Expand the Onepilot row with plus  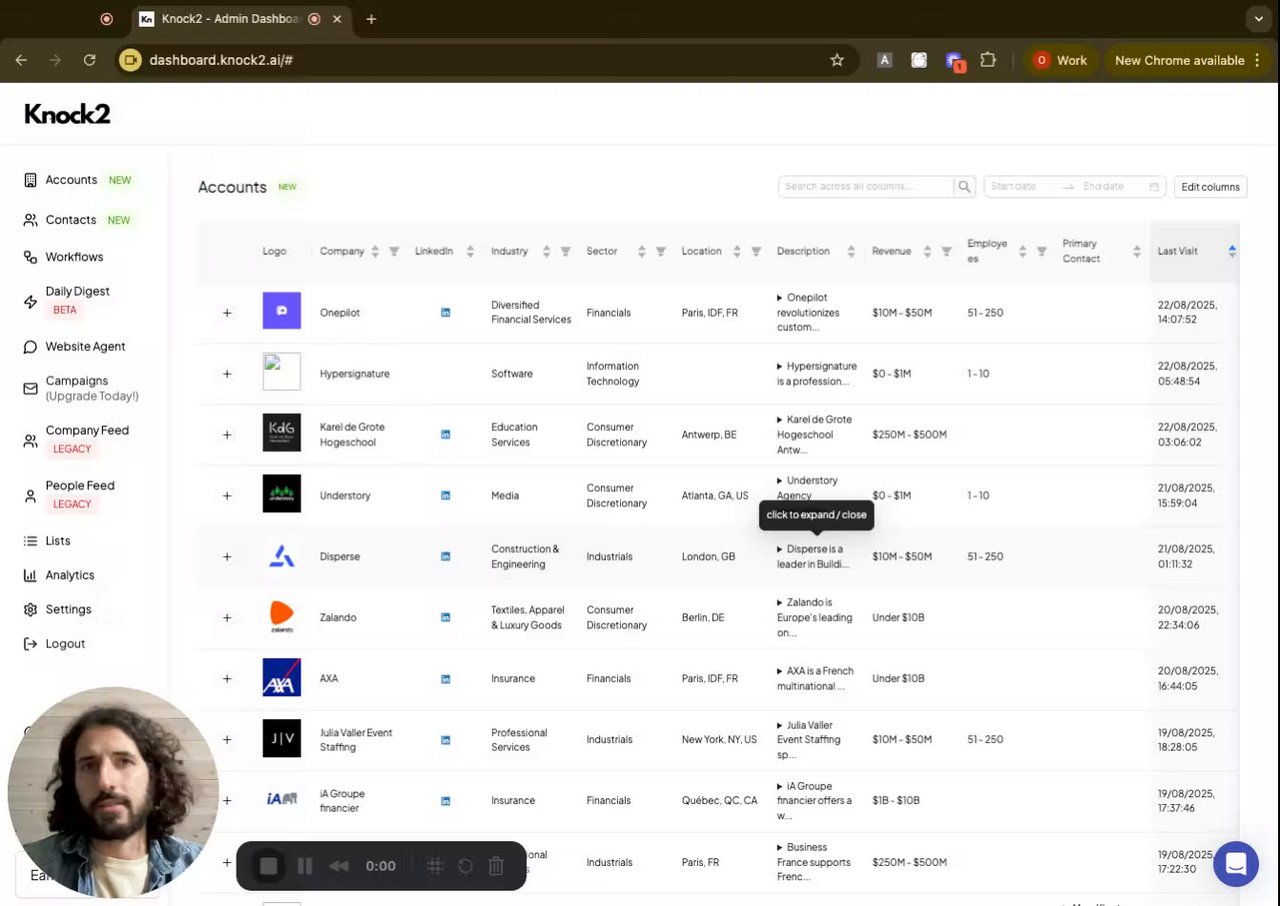tap(227, 313)
